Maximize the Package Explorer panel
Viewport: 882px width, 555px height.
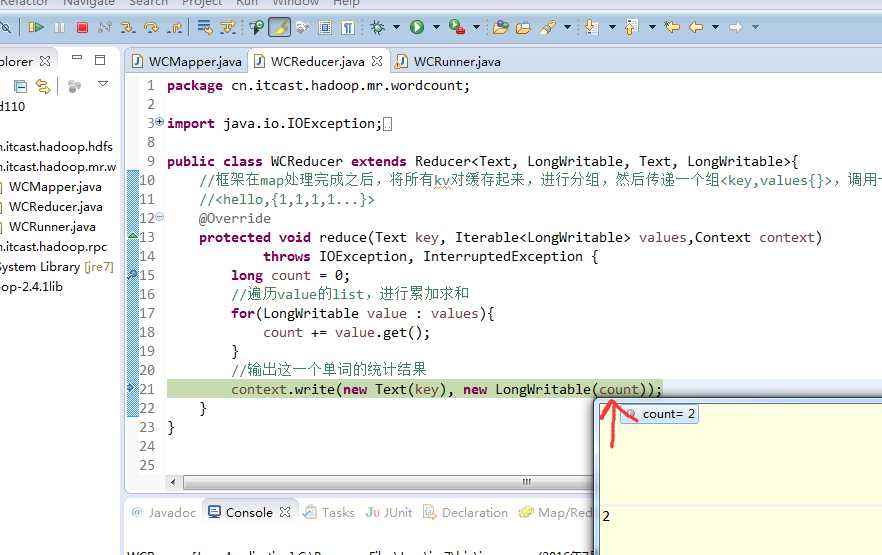click(100, 60)
